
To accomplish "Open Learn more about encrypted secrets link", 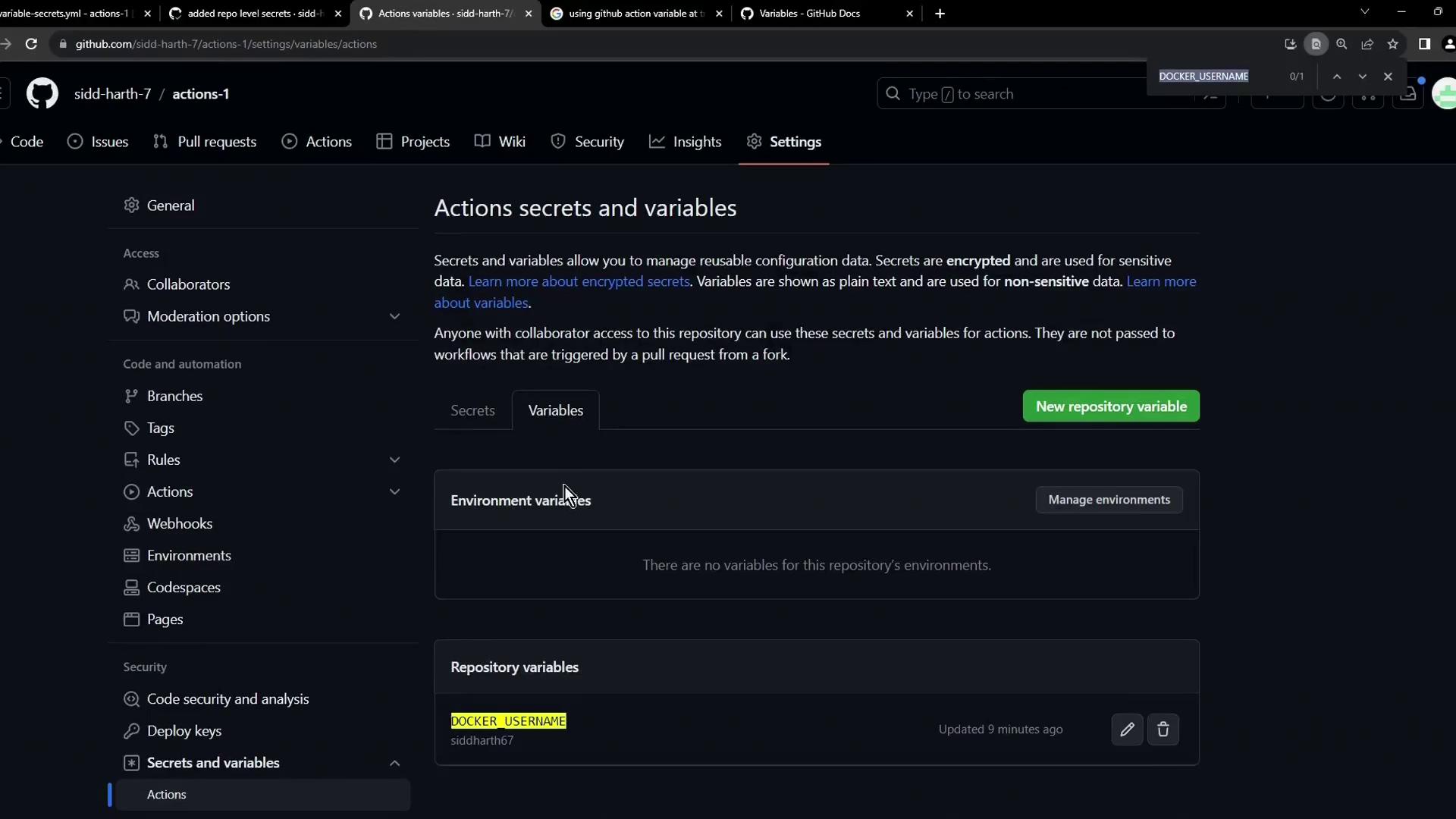I will pyautogui.click(x=579, y=281).
